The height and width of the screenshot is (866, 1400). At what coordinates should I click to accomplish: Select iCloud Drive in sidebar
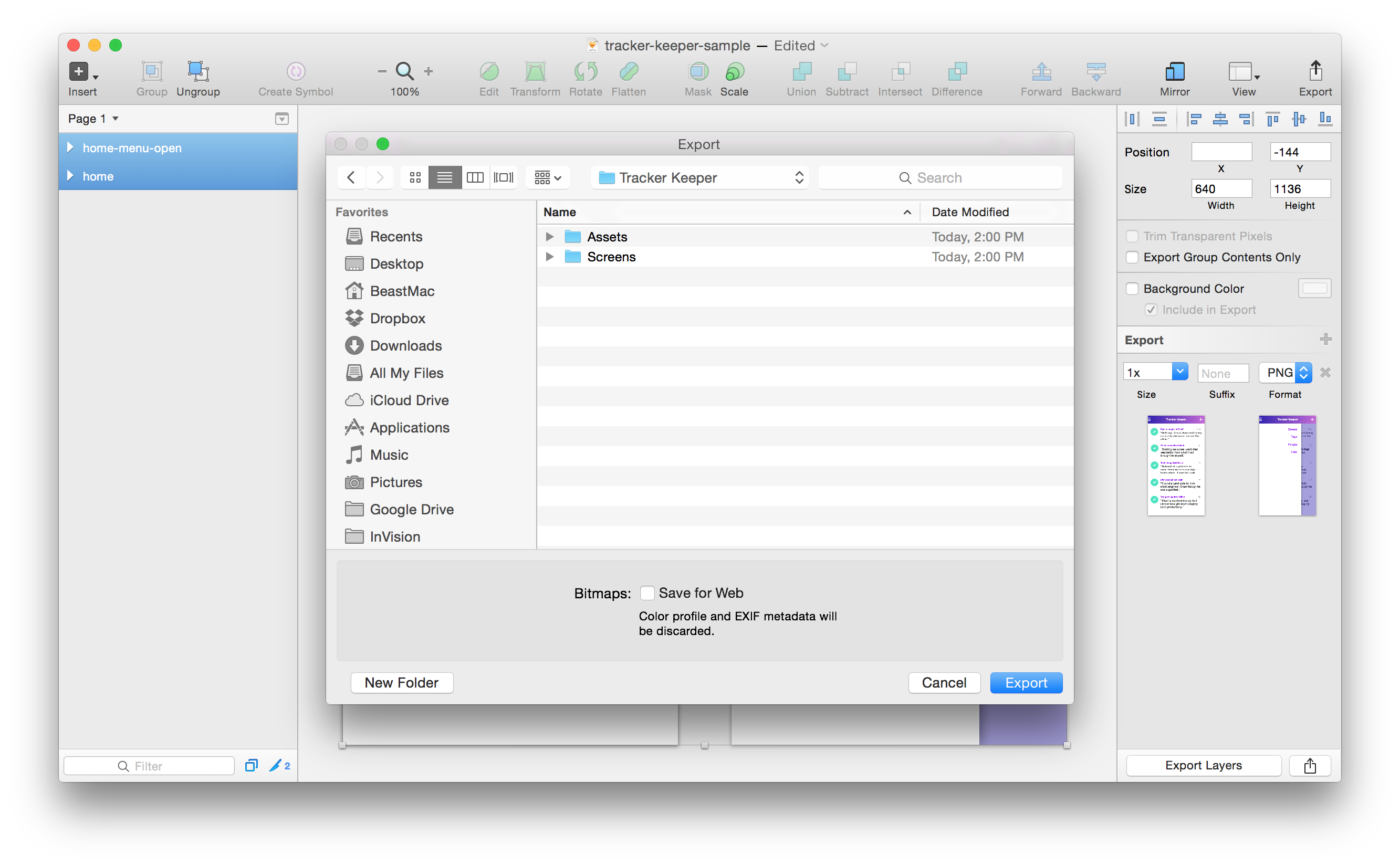pyautogui.click(x=409, y=400)
